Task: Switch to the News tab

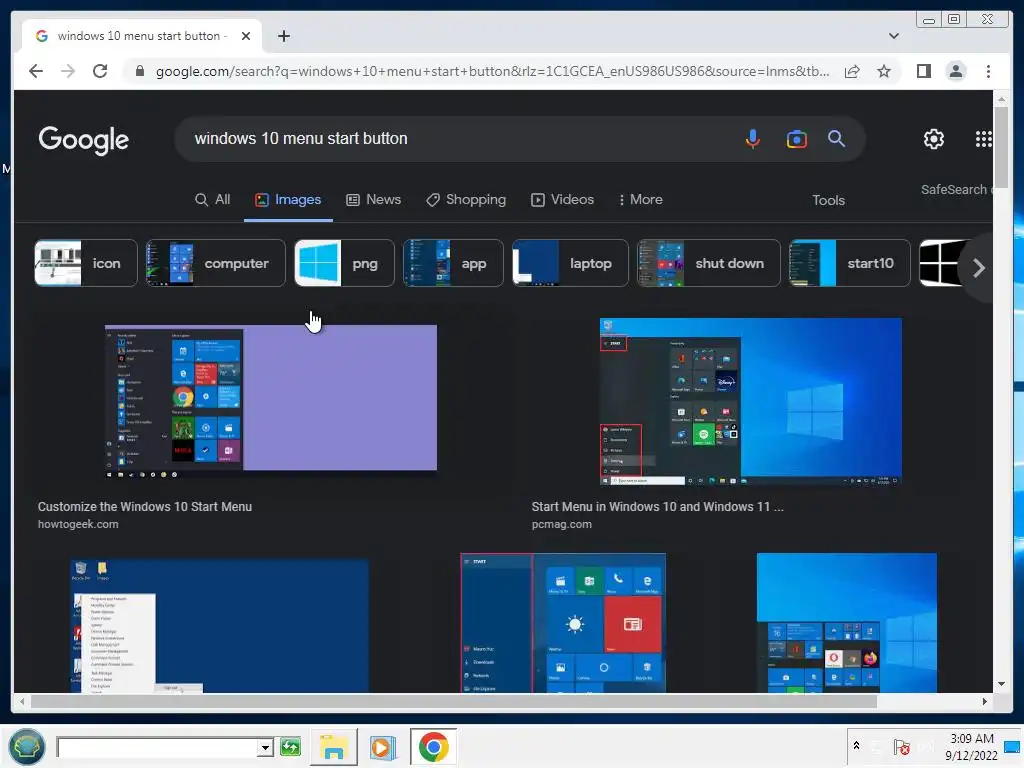Action: [373, 200]
